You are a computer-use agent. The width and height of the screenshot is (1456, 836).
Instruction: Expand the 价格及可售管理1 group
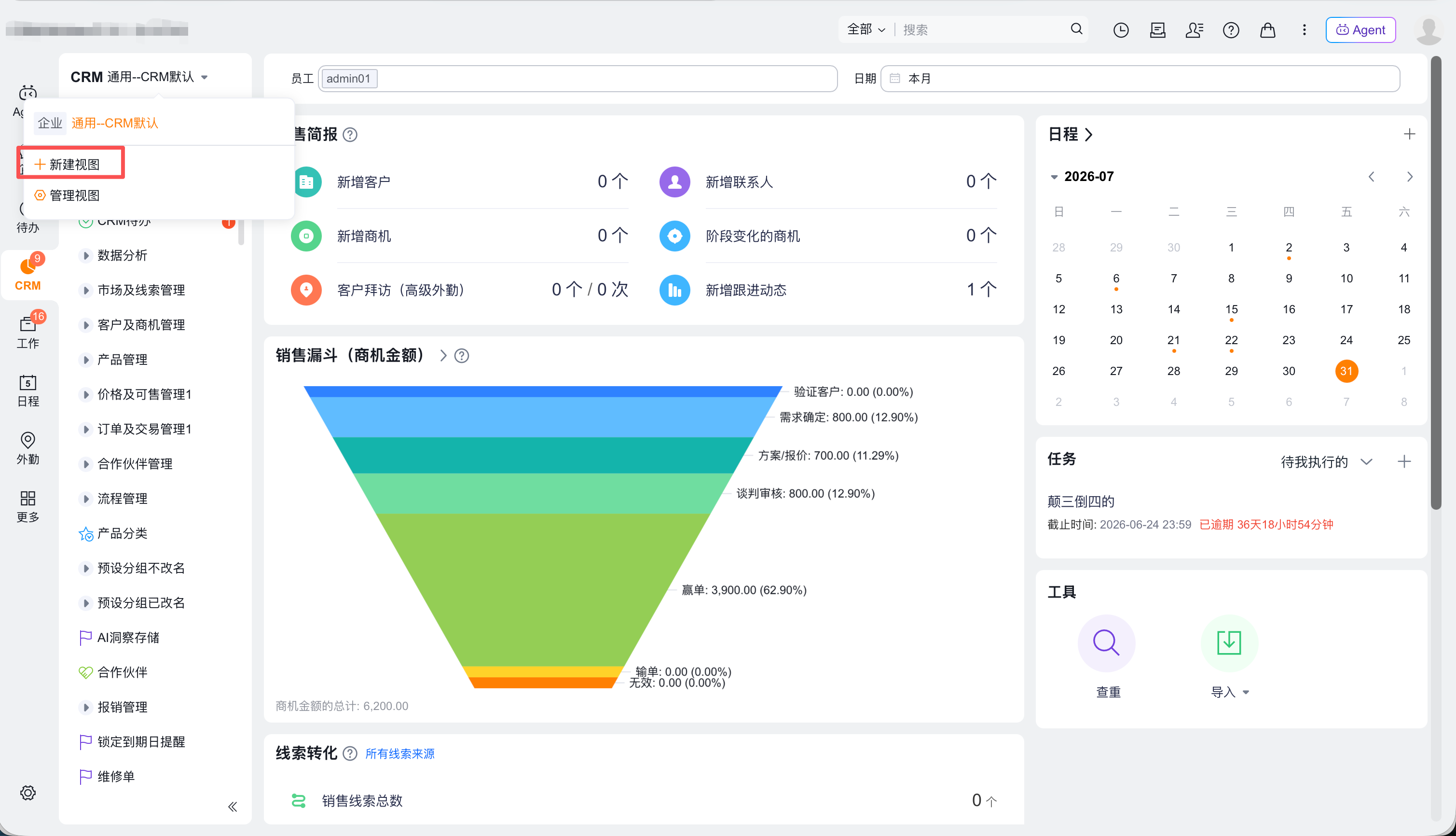(x=85, y=394)
